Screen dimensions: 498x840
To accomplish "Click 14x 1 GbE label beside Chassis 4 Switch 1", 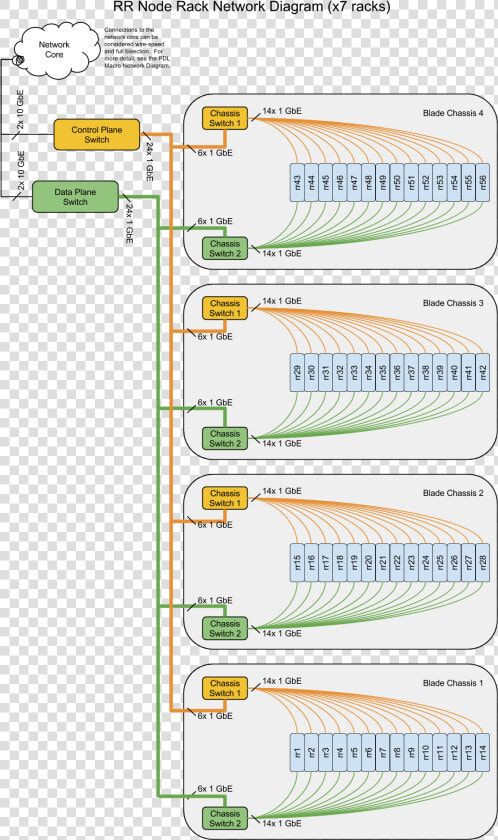I will click(282, 111).
